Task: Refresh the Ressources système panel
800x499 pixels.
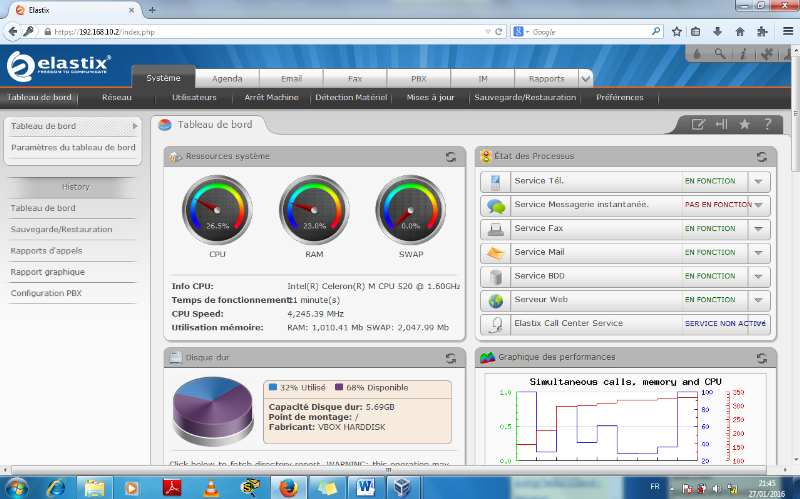Action: tap(451, 157)
